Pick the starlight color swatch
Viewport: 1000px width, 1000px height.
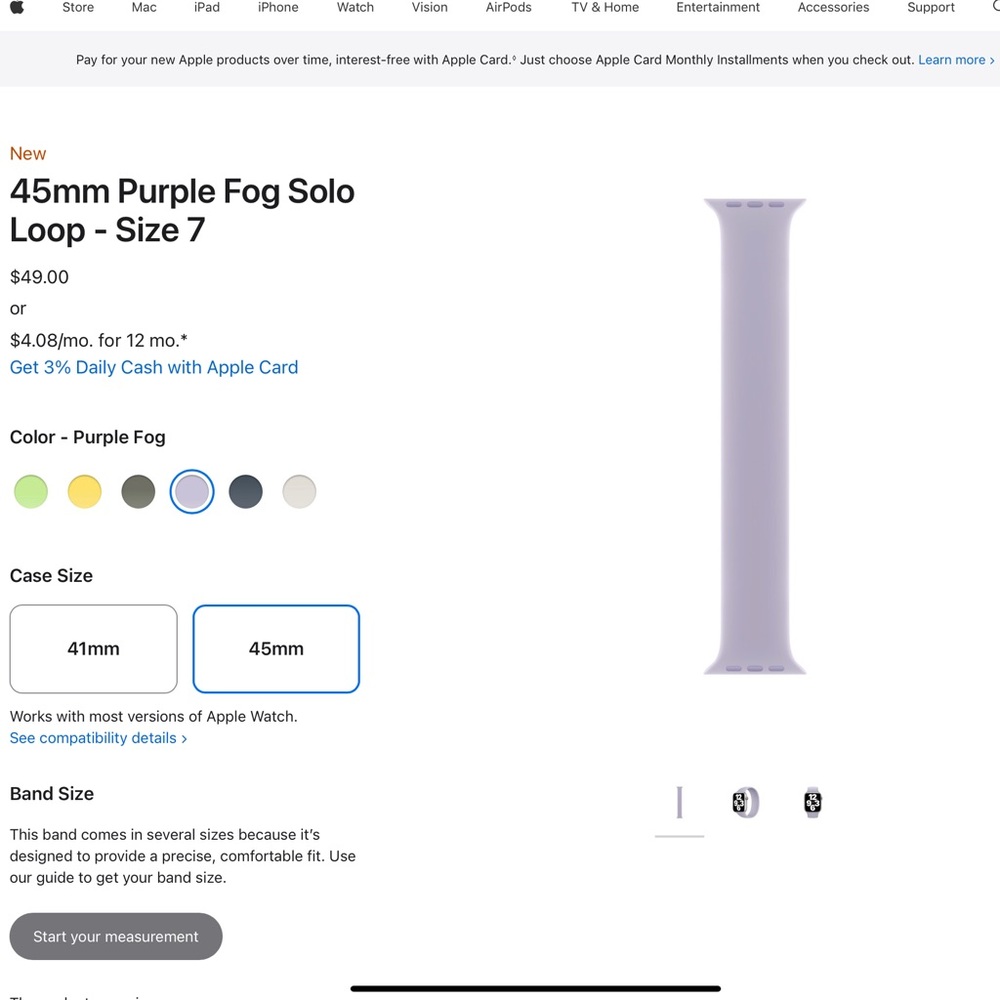click(x=299, y=491)
